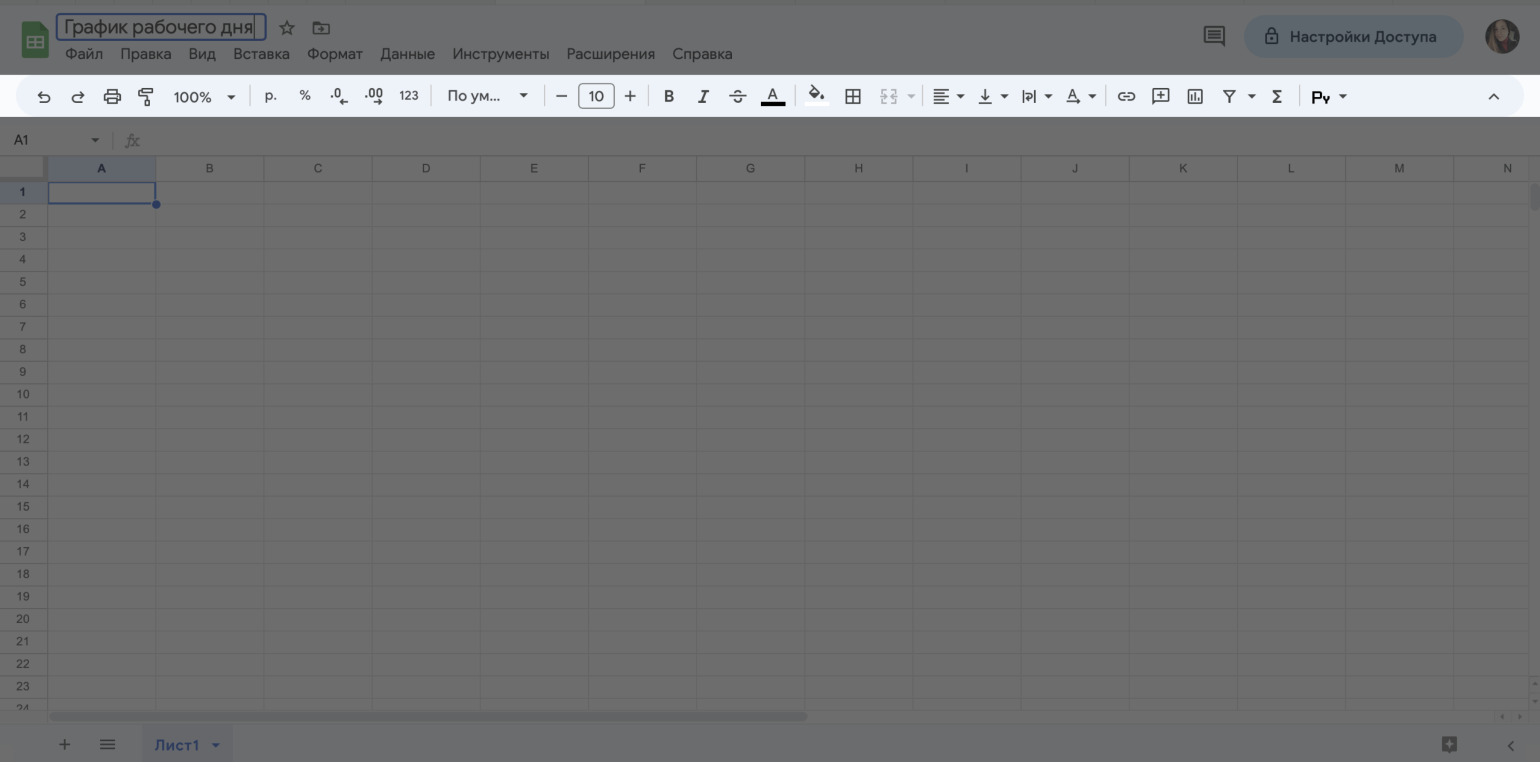Click the font size field showing 10
Viewport: 1540px width, 762px height.
[x=596, y=97]
